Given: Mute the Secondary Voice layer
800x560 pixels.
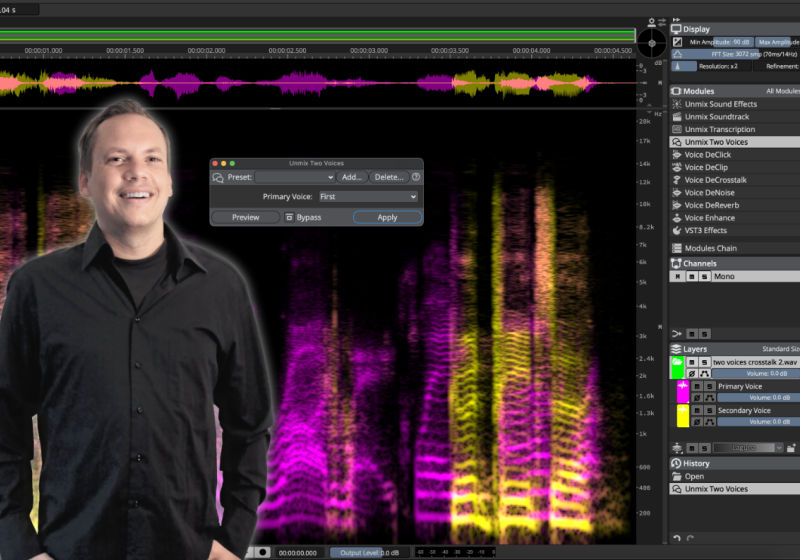Looking at the screenshot, I should [697, 411].
